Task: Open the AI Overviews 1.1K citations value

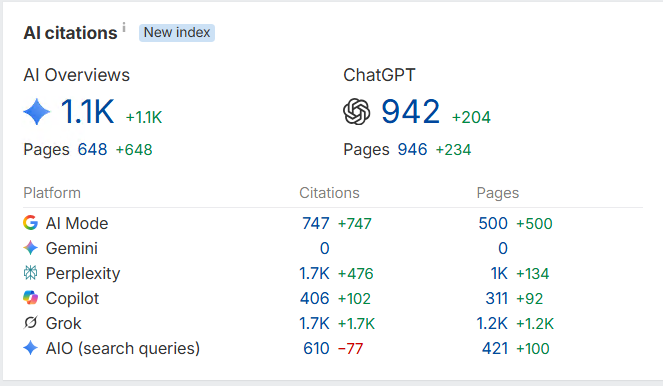Action: tap(88, 112)
